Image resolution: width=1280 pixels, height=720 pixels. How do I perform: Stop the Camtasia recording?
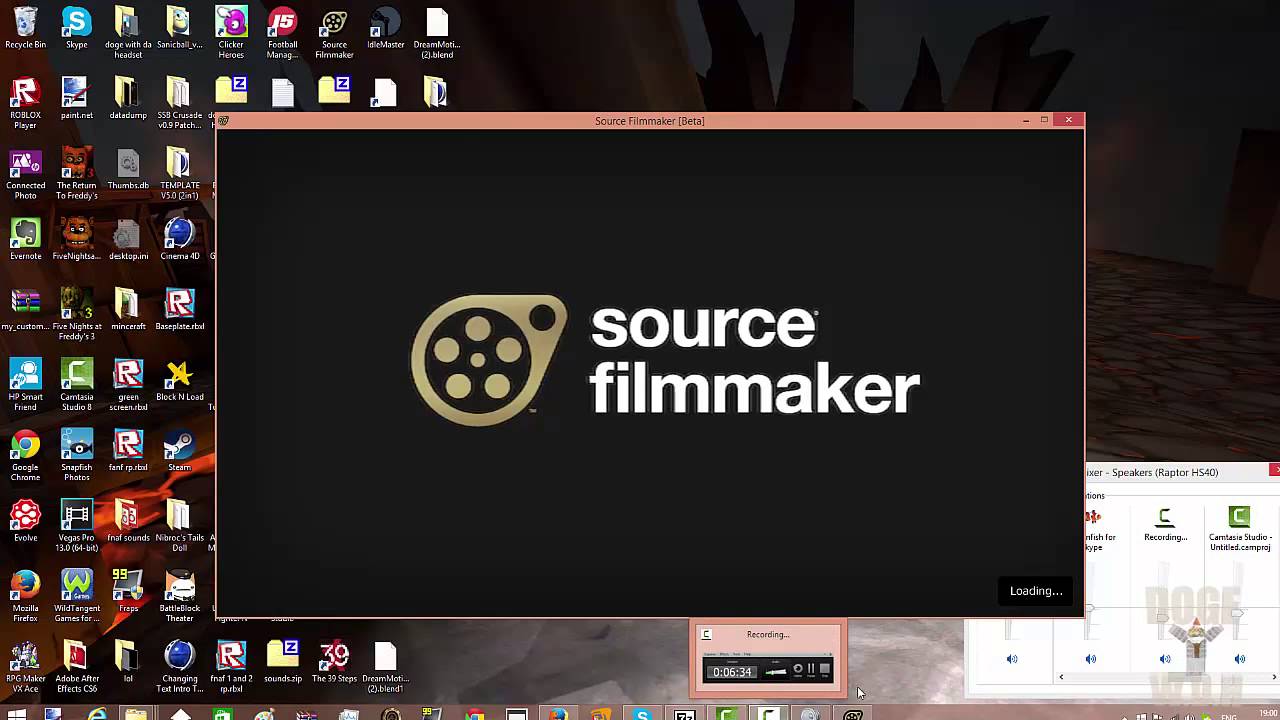click(x=825, y=669)
